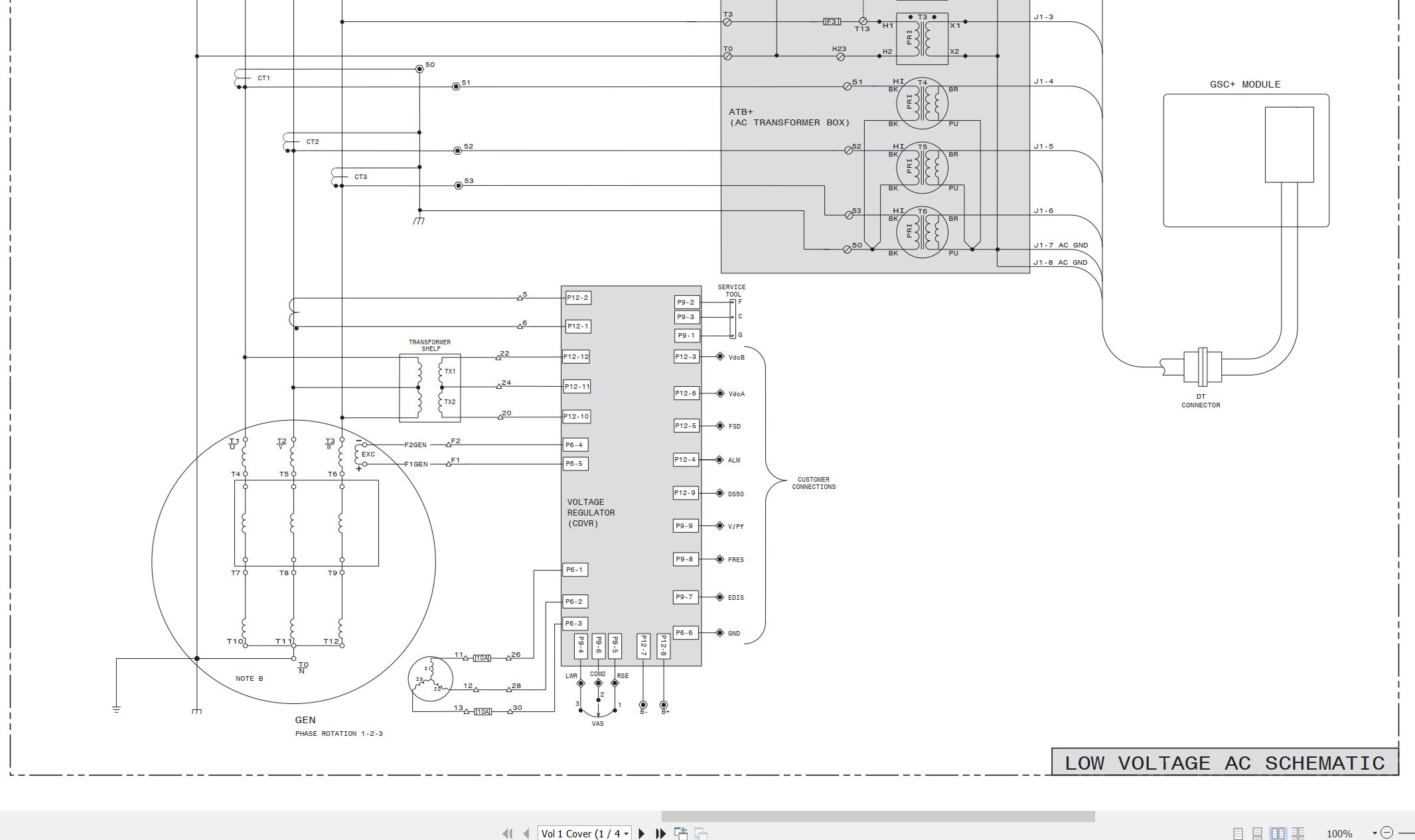Click the P6-4 terminal box

tap(574, 445)
